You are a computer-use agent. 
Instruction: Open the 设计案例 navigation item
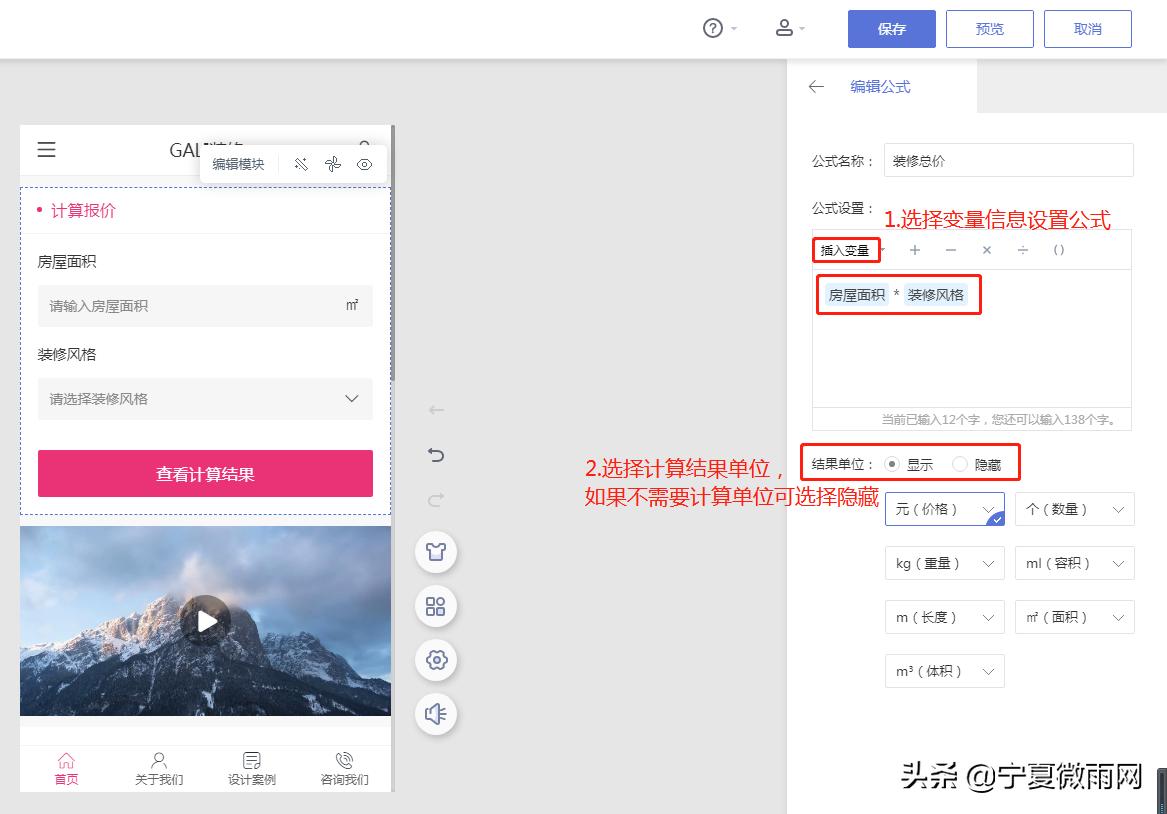(x=251, y=768)
